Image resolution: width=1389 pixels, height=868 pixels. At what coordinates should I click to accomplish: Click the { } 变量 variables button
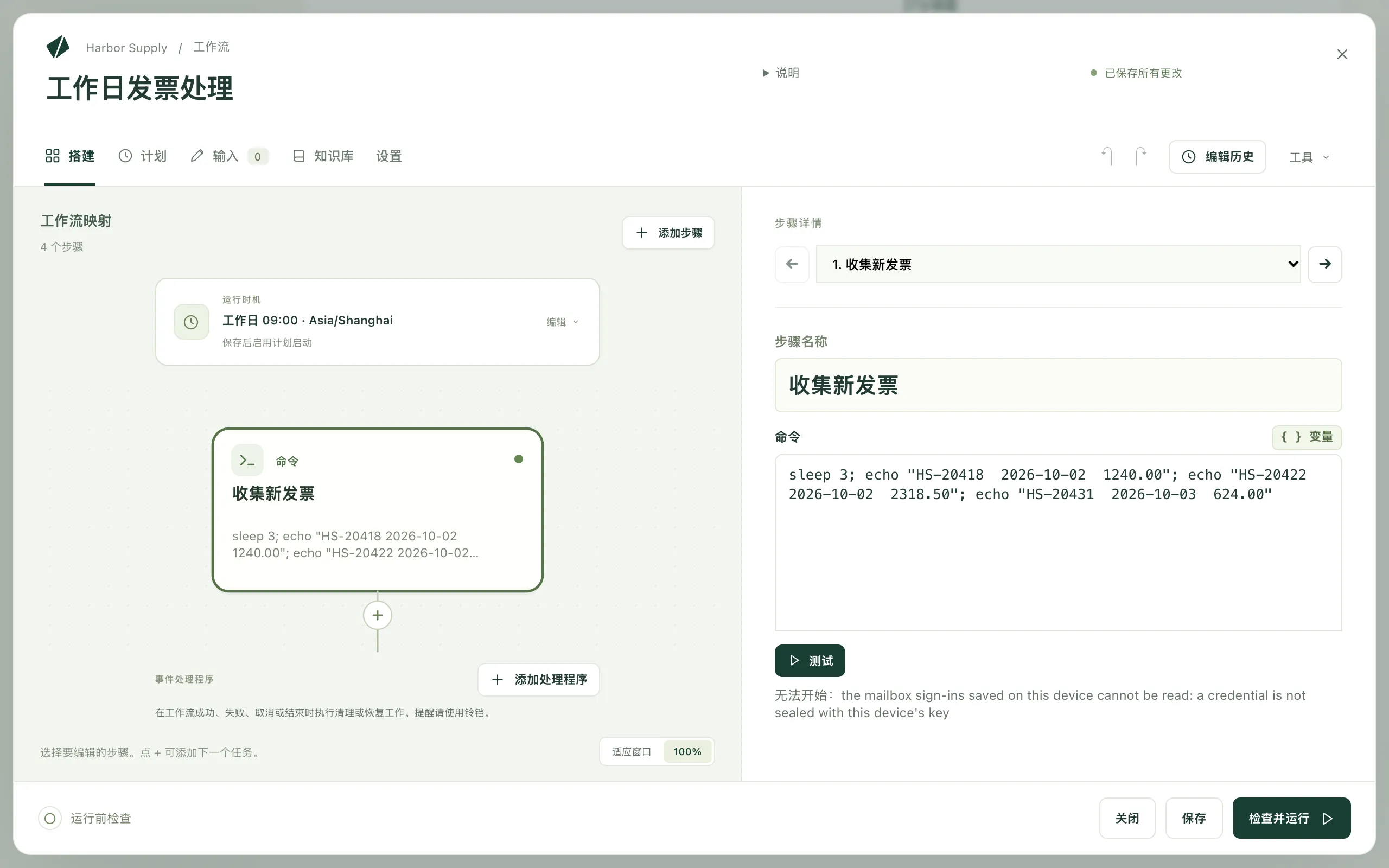[x=1307, y=437]
